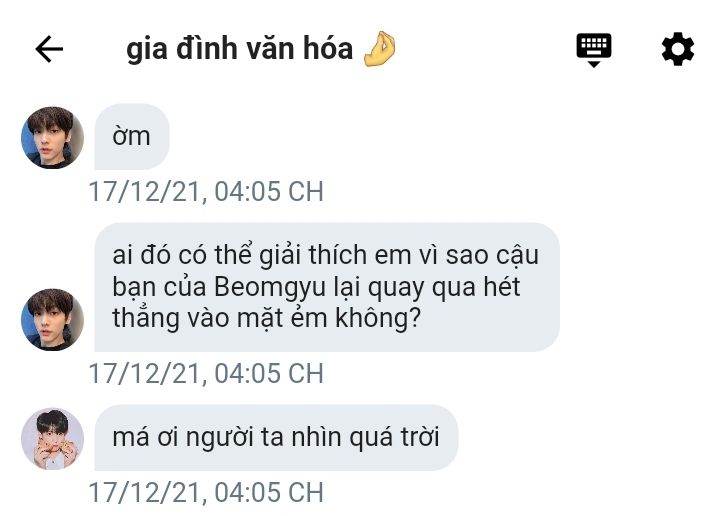Open the avatar beside the "ờm" message
The image size is (720, 516).
(52, 138)
